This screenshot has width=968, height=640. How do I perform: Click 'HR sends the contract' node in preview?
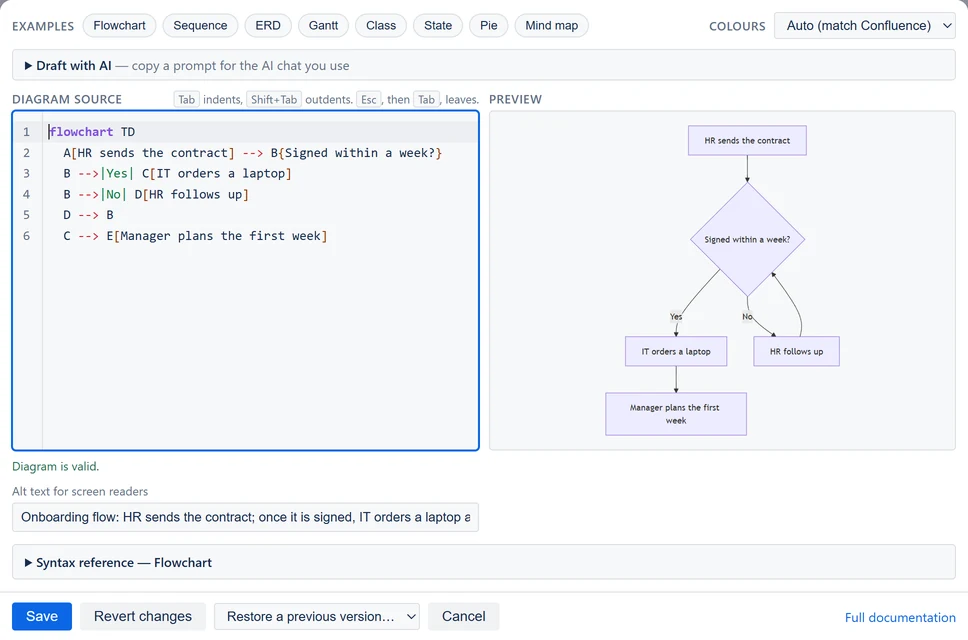(x=747, y=141)
